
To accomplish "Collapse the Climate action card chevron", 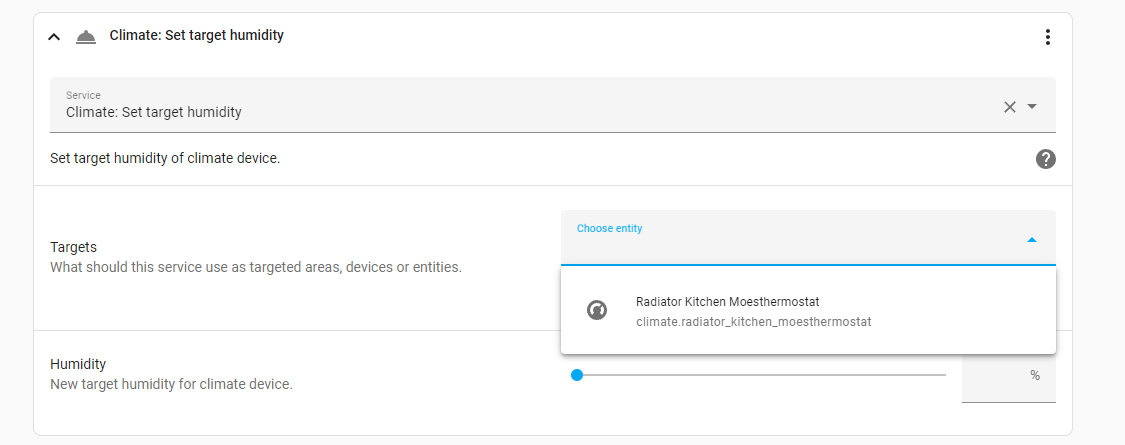I will coord(54,37).
